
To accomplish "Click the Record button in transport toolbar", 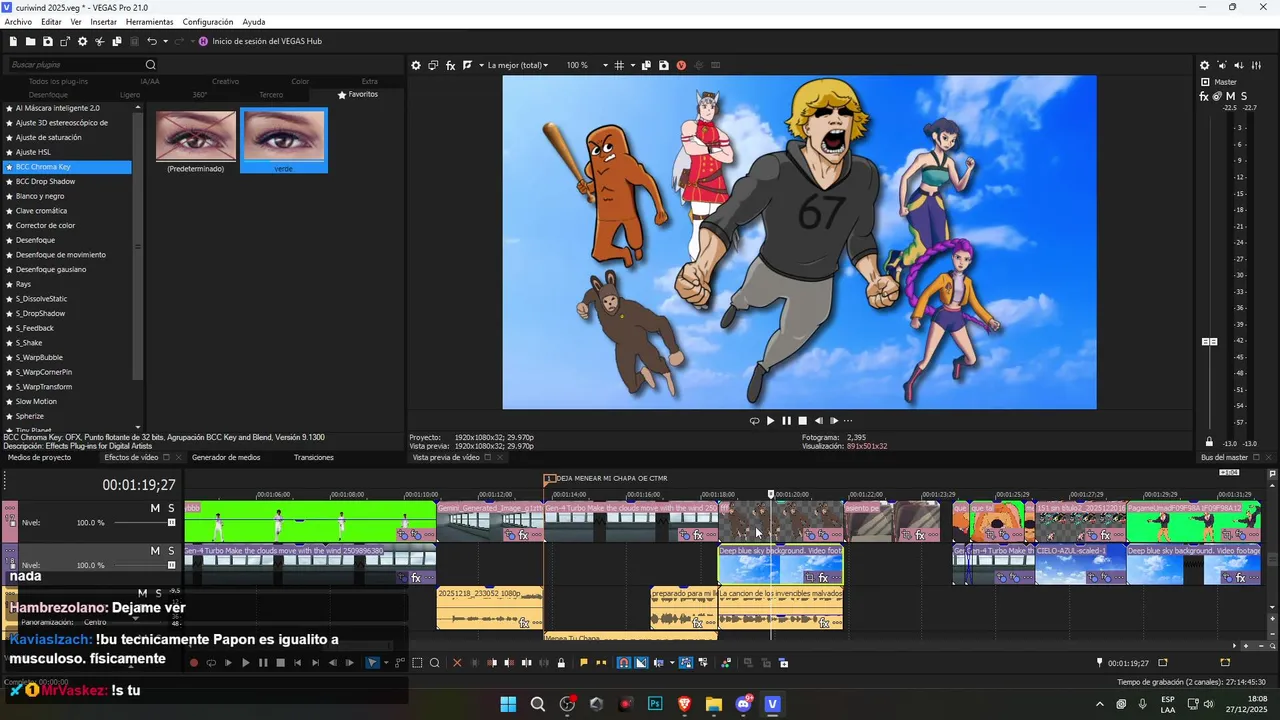I will tap(194, 662).
